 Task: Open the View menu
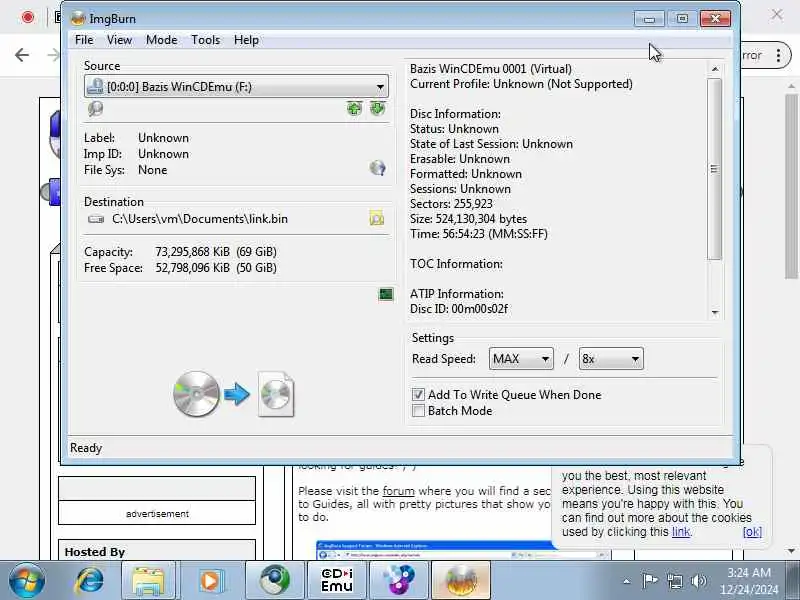[119, 40]
